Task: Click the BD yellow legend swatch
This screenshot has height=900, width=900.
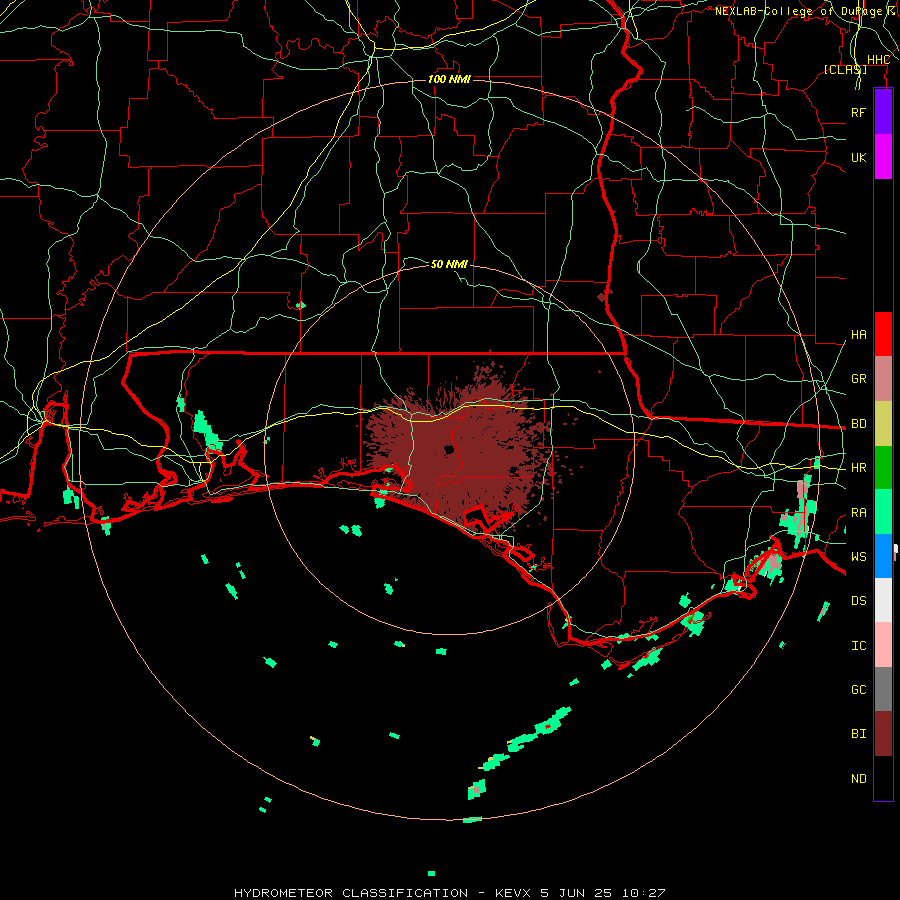Action: pos(883,424)
